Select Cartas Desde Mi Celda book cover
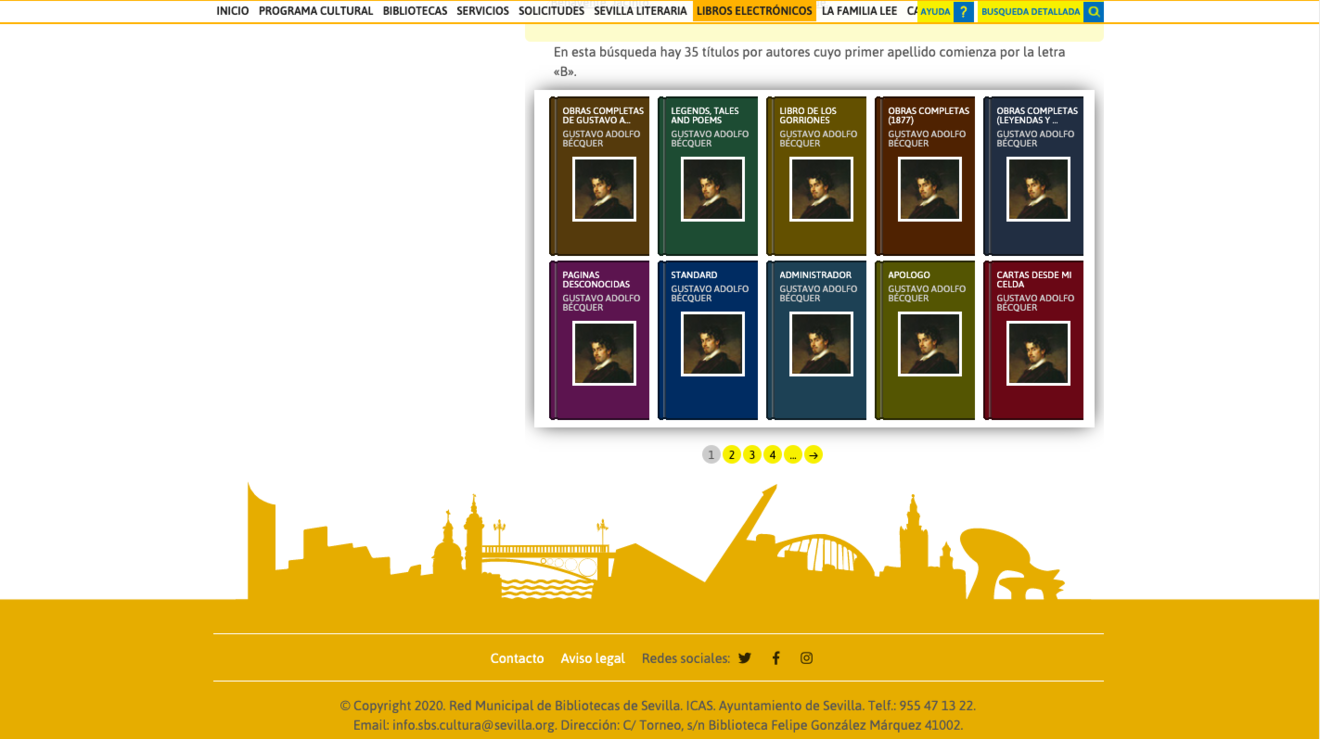Screen dimensions: 1320x739 click(x=1034, y=340)
